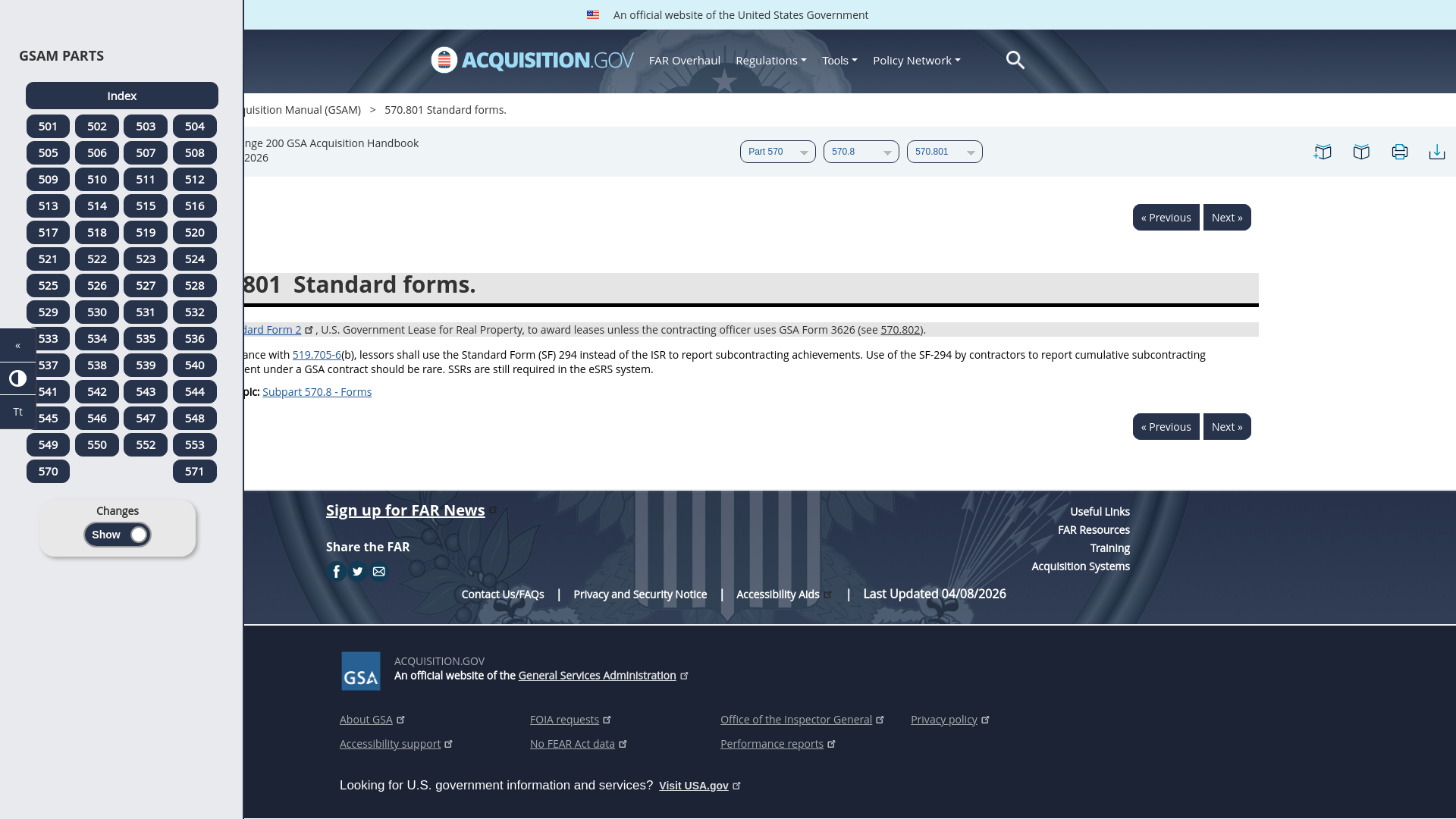The width and height of the screenshot is (1456, 819).
Task: Go to GSAM part 538
Action: (x=97, y=366)
